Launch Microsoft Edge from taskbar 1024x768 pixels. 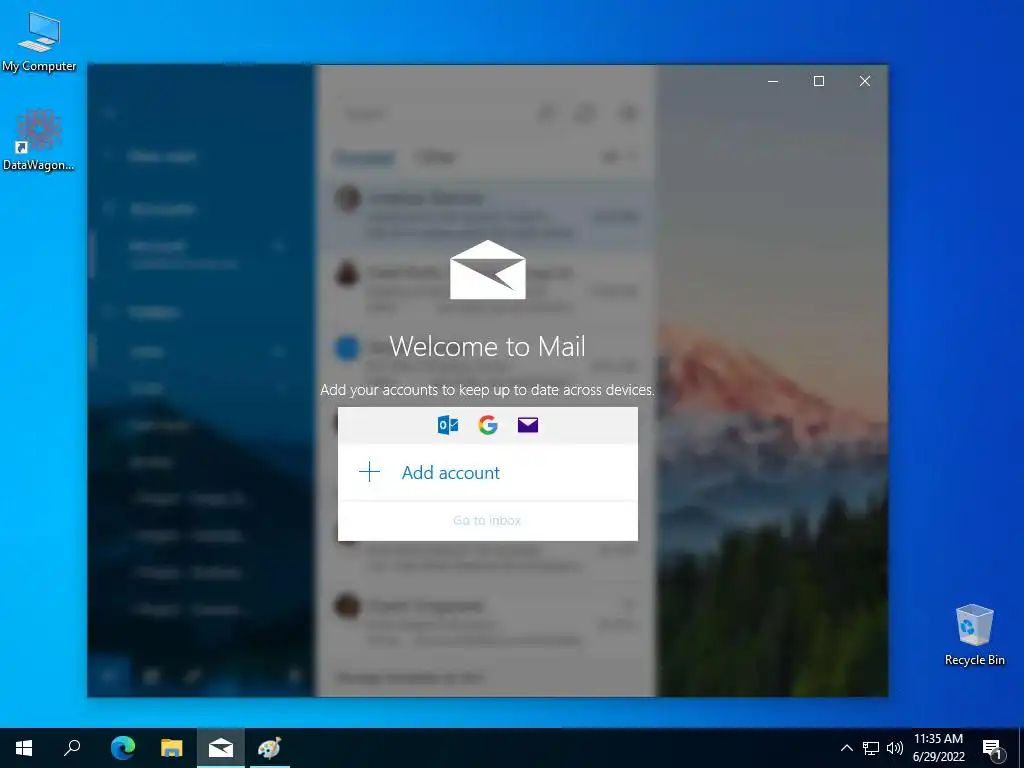click(122, 748)
